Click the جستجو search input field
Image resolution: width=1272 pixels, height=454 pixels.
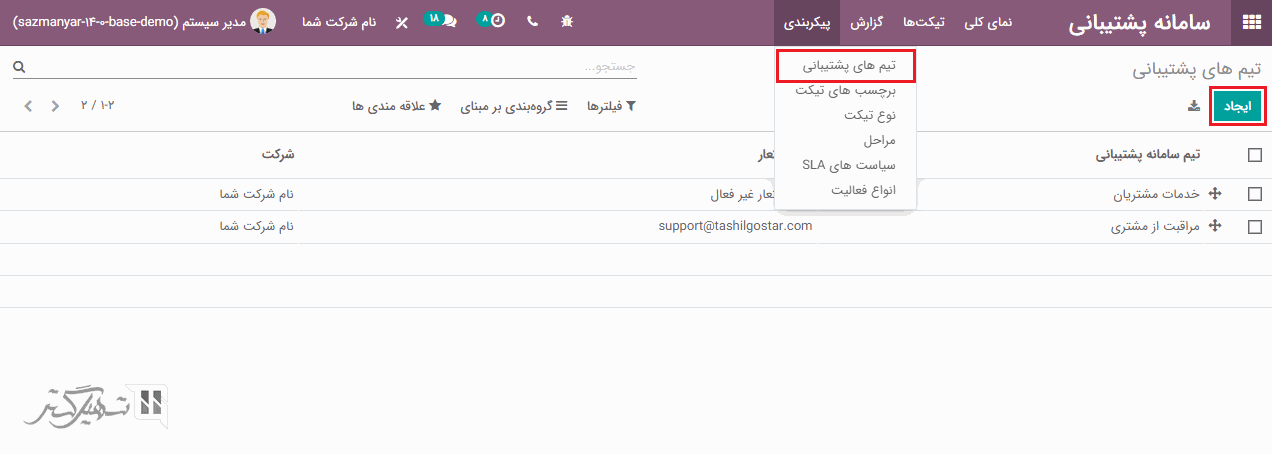coord(330,67)
